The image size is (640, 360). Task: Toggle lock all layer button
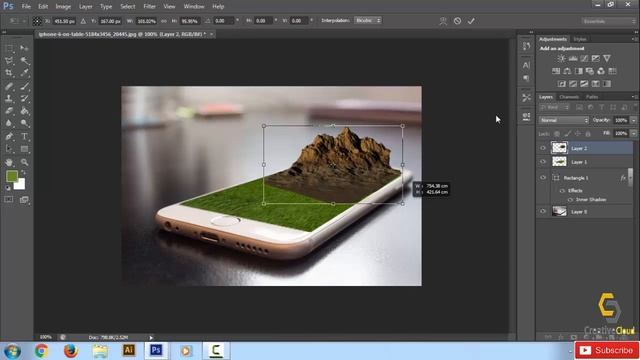(588, 133)
